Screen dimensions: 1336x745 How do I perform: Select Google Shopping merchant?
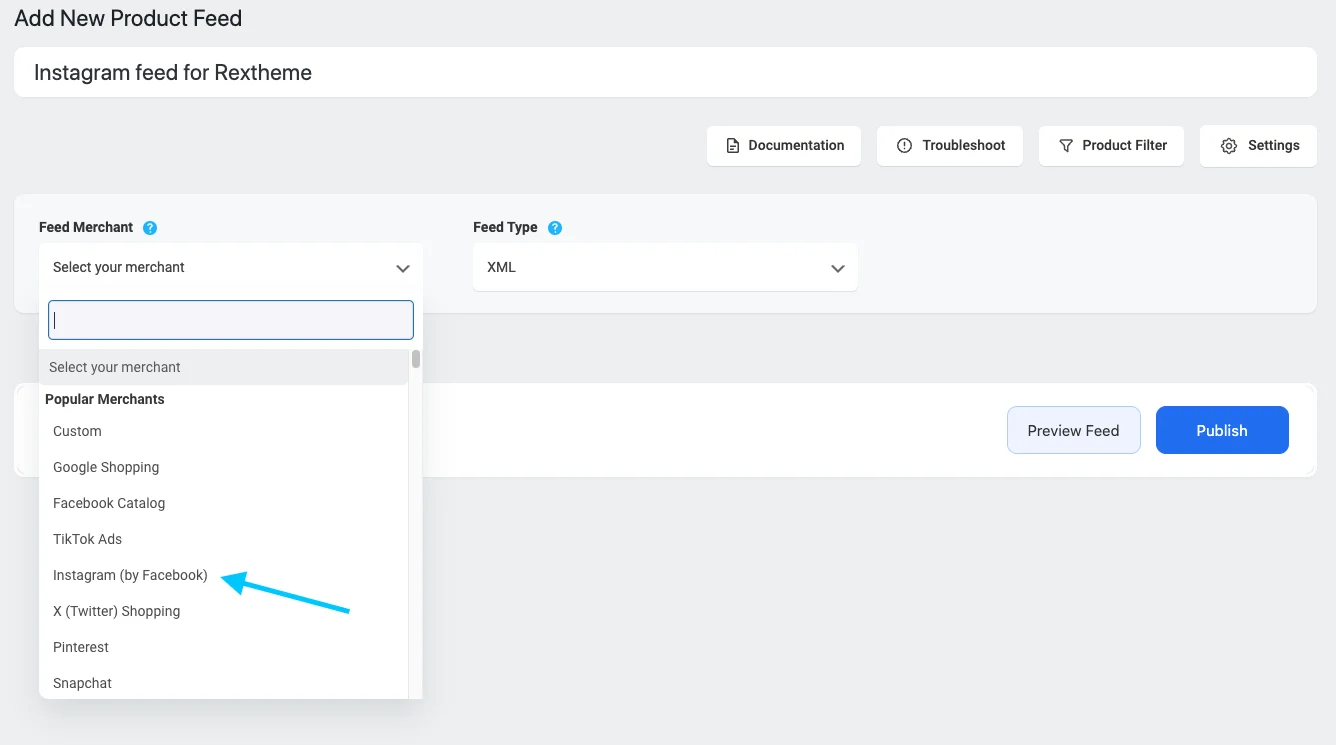click(223, 467)
